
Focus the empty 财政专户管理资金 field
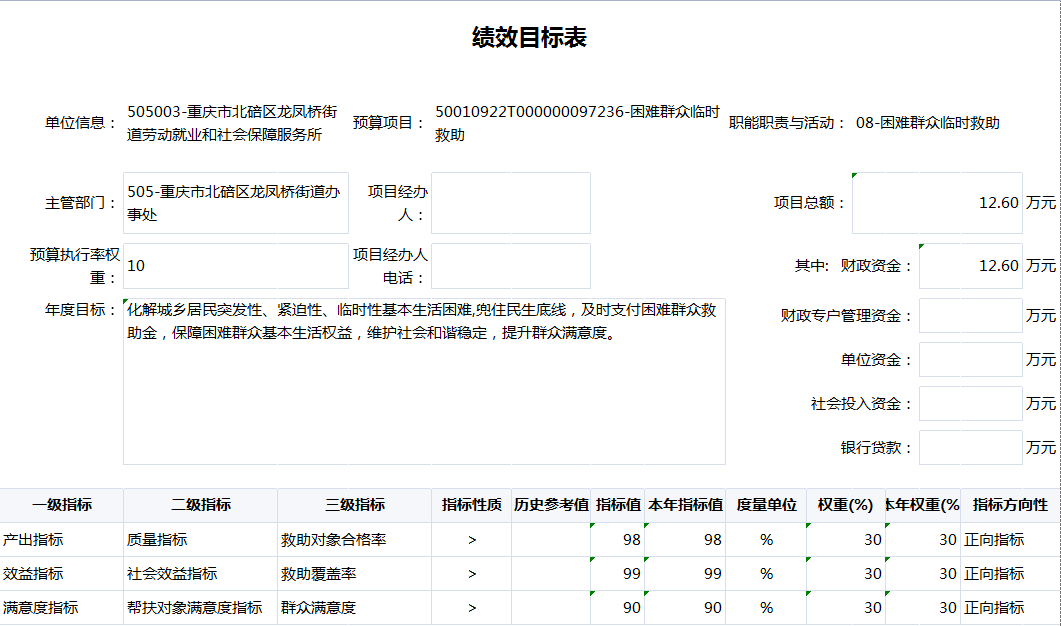pyautogui.click(x=970, y=316)
